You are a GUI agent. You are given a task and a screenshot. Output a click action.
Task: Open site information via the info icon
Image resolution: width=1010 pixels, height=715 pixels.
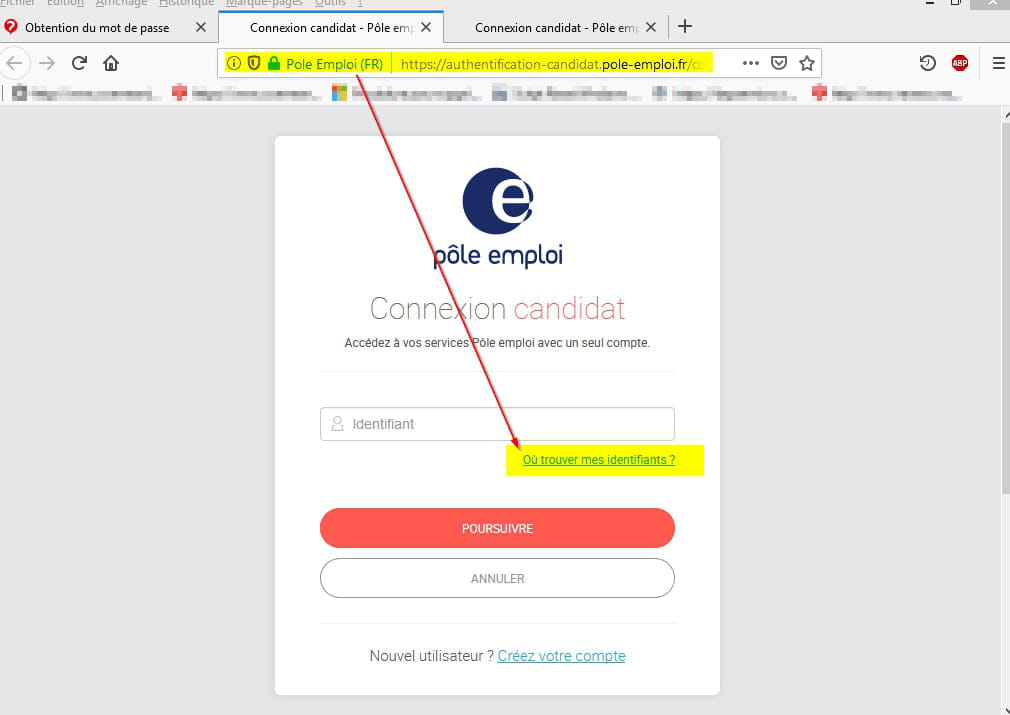pyautogui.click(x=234, y=63)
